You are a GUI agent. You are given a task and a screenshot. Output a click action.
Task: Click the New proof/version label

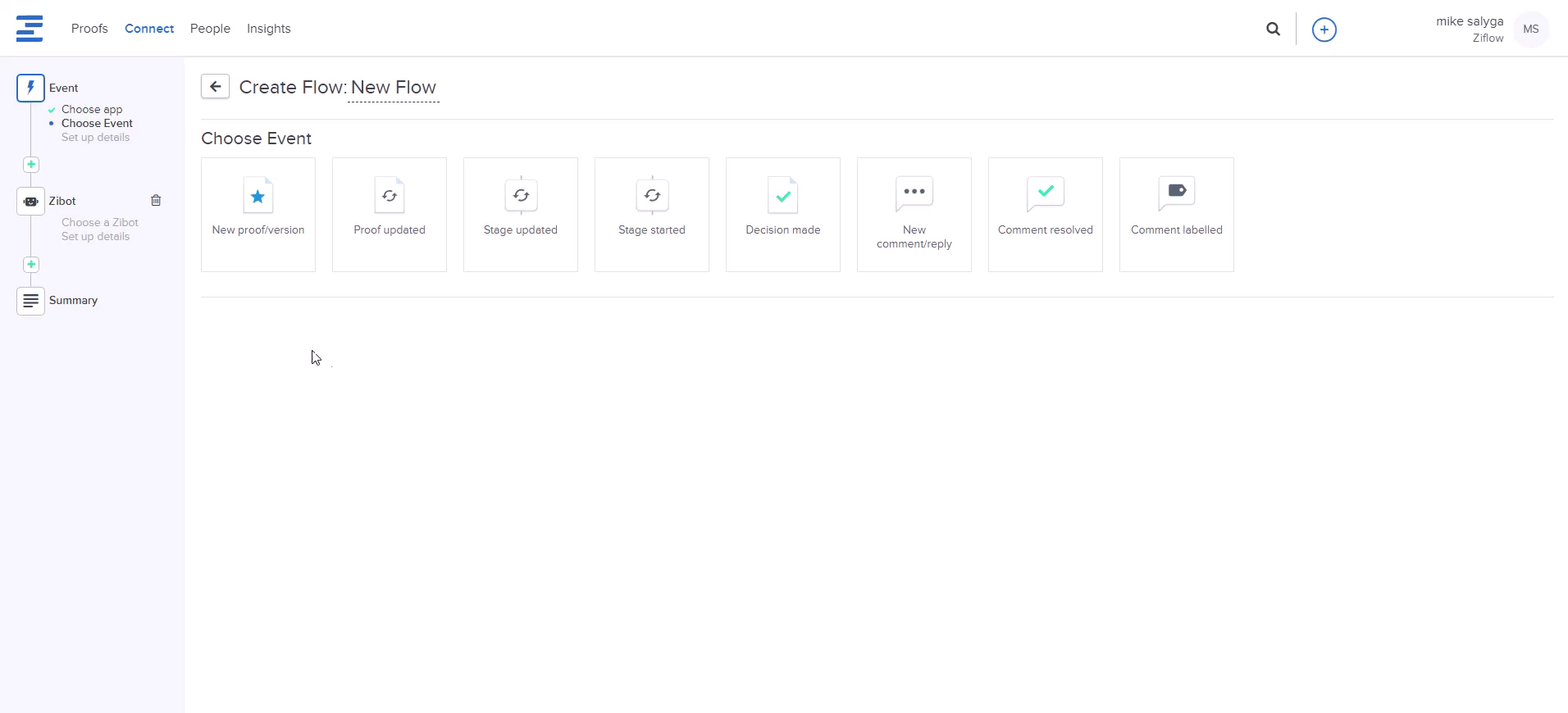pos(258,229)
